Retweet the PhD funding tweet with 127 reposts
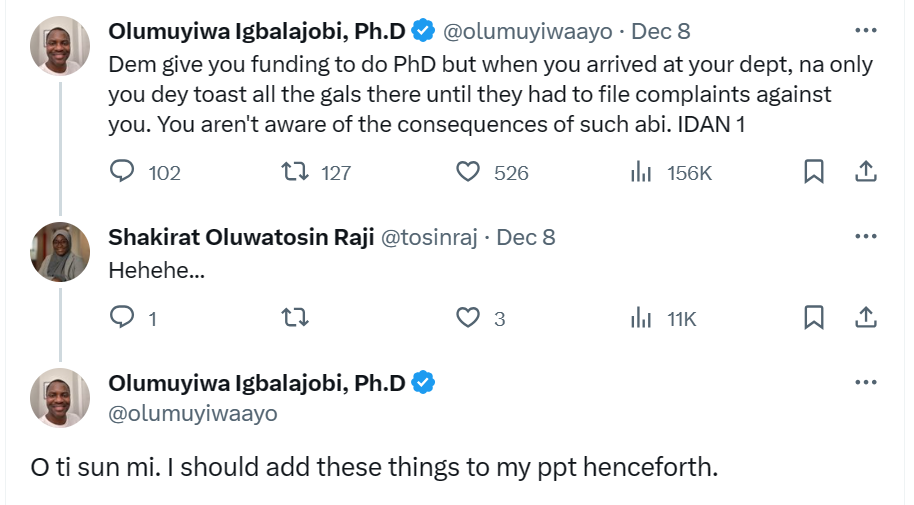Viewport: 914px width, 505px height. click(x=295, y=172)
